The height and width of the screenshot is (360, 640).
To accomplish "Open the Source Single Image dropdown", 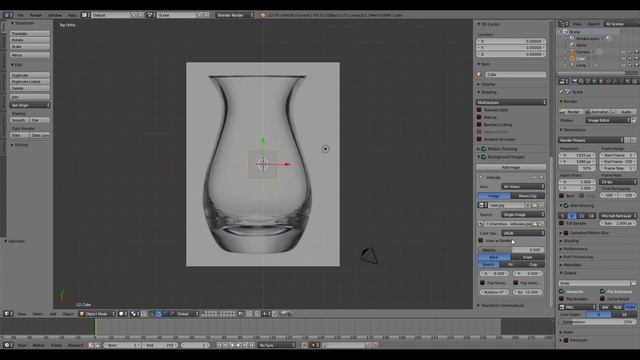I will point(523,214).
